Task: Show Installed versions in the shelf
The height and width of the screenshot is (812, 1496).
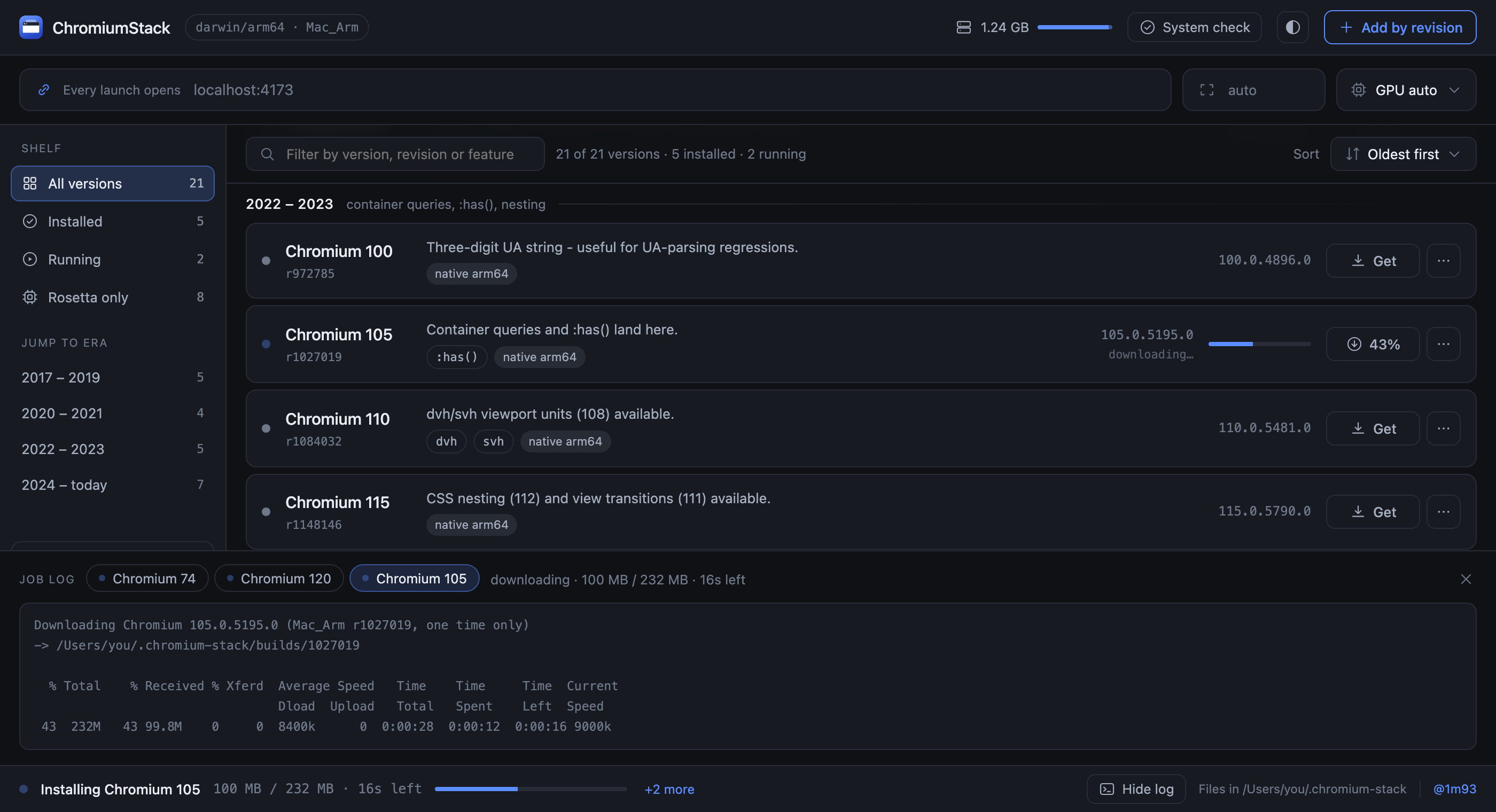Action: (113, 221)
